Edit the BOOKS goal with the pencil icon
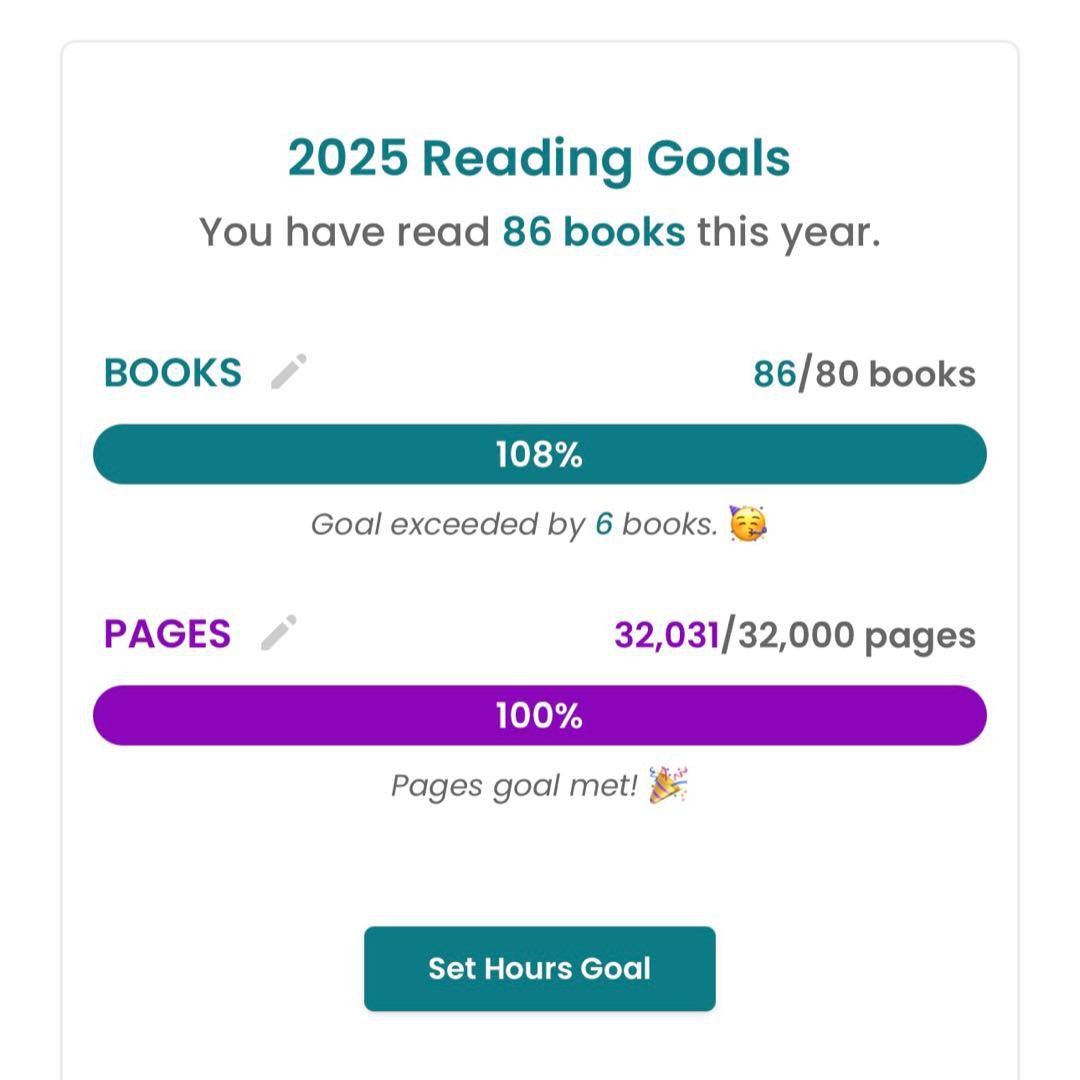 pos(289,371)
